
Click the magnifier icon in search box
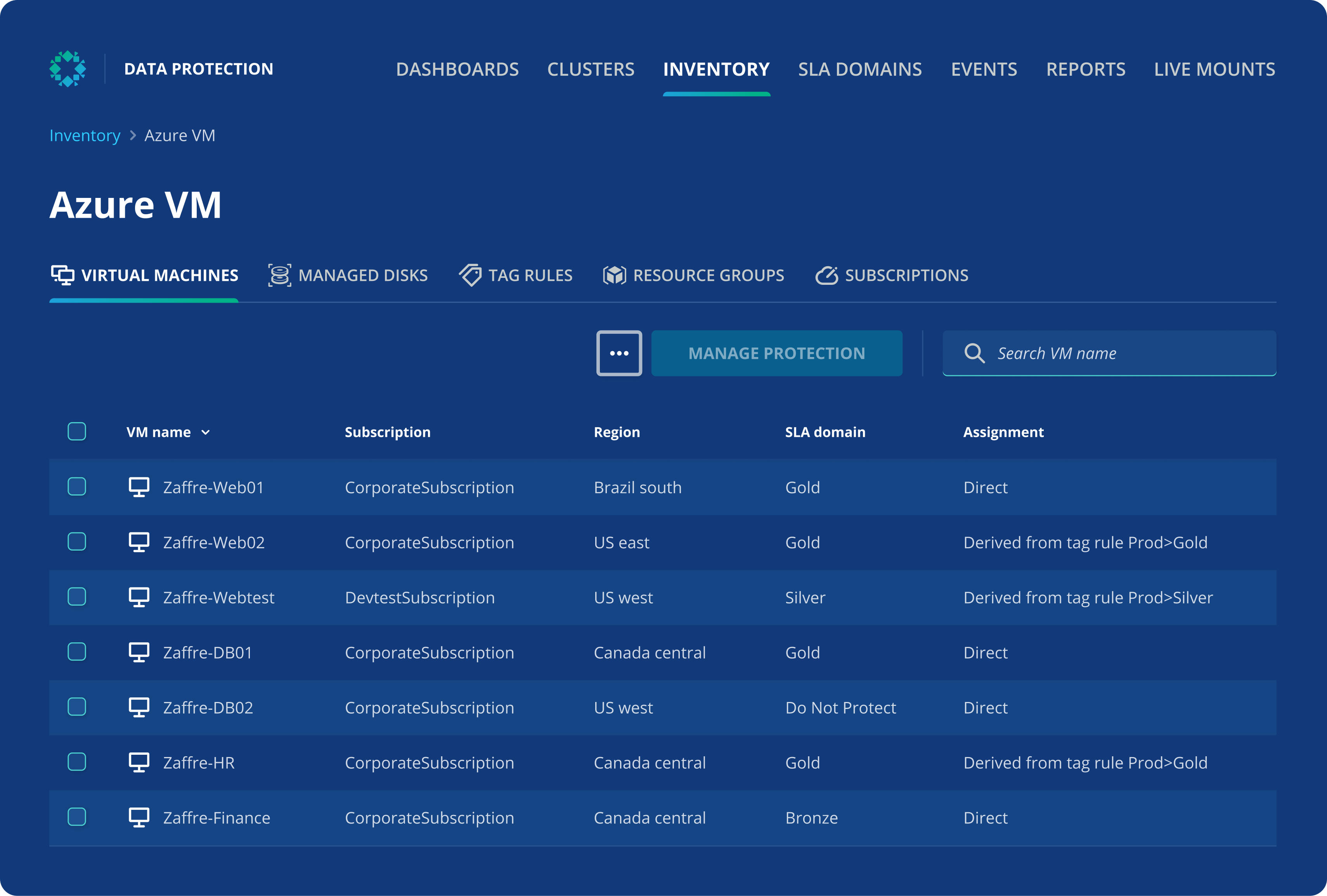974,353
